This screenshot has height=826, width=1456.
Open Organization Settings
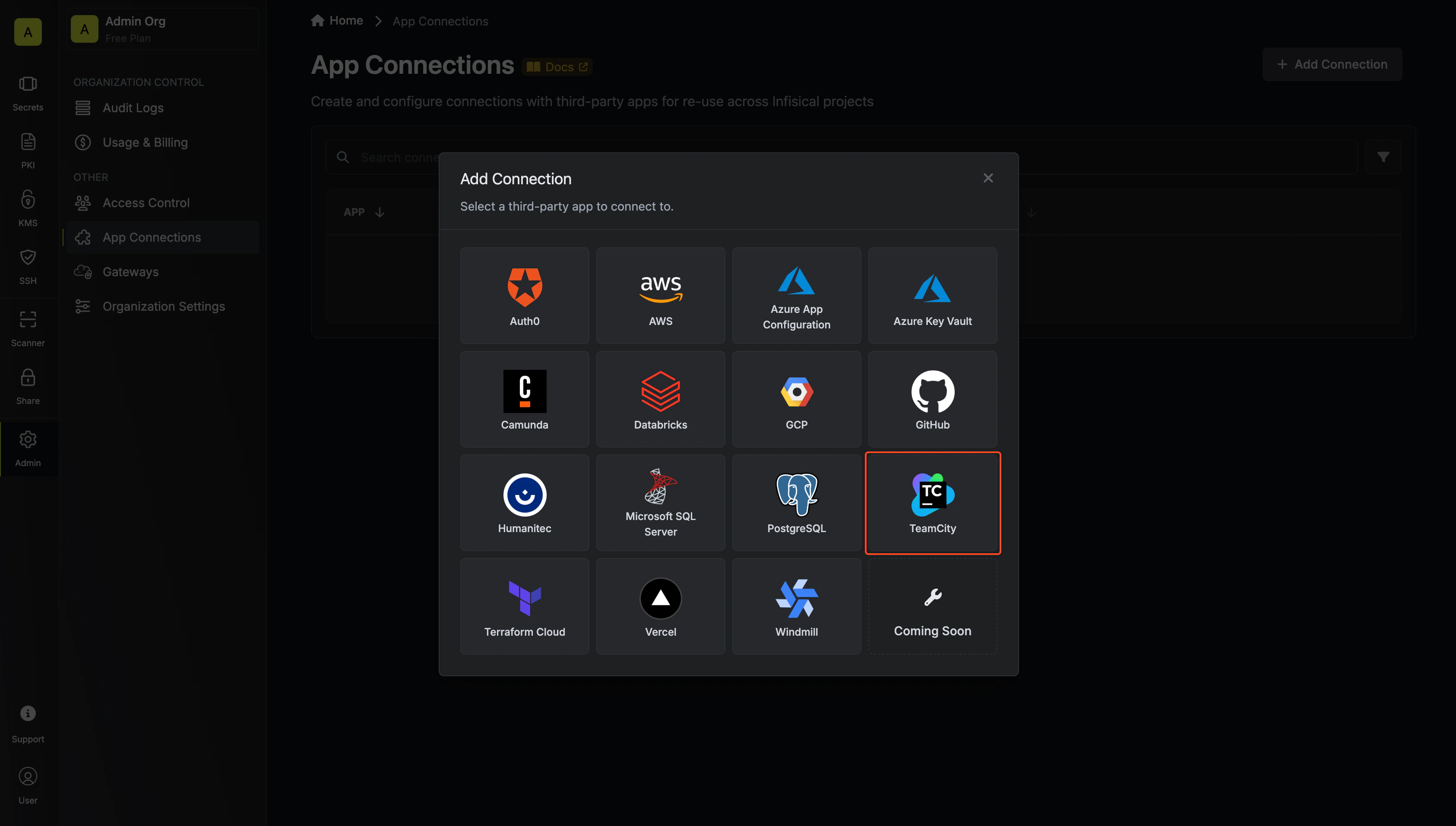162,306
